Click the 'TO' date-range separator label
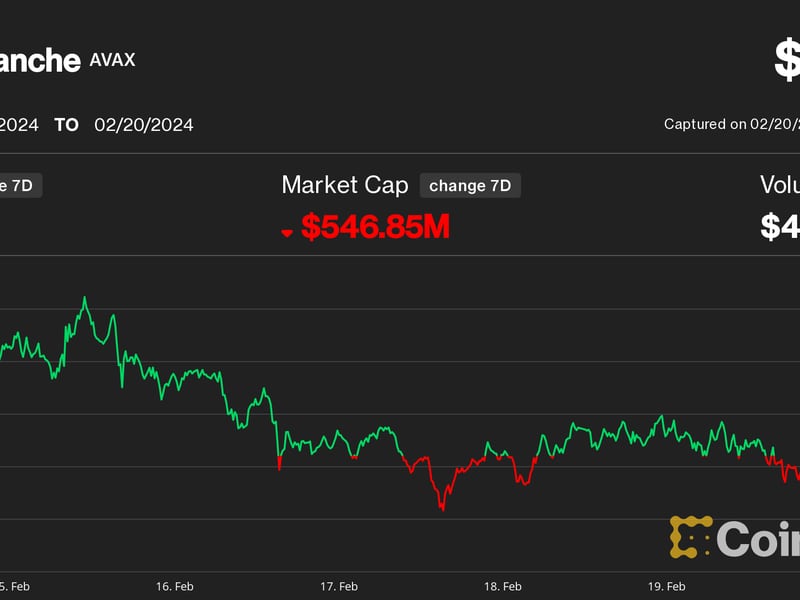The width and height of the screenshot is (800, 600). pos(67,124)
